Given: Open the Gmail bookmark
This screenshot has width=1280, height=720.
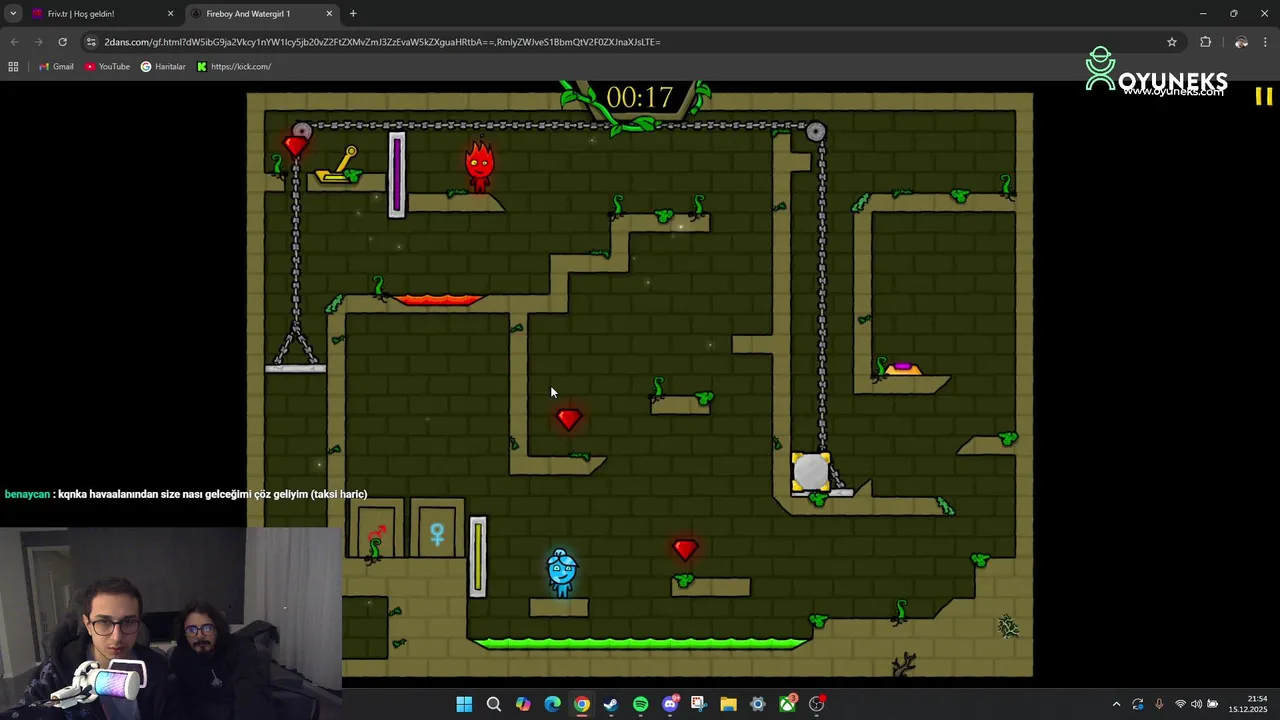Looking at the screenshot, I should pos(56,67).
